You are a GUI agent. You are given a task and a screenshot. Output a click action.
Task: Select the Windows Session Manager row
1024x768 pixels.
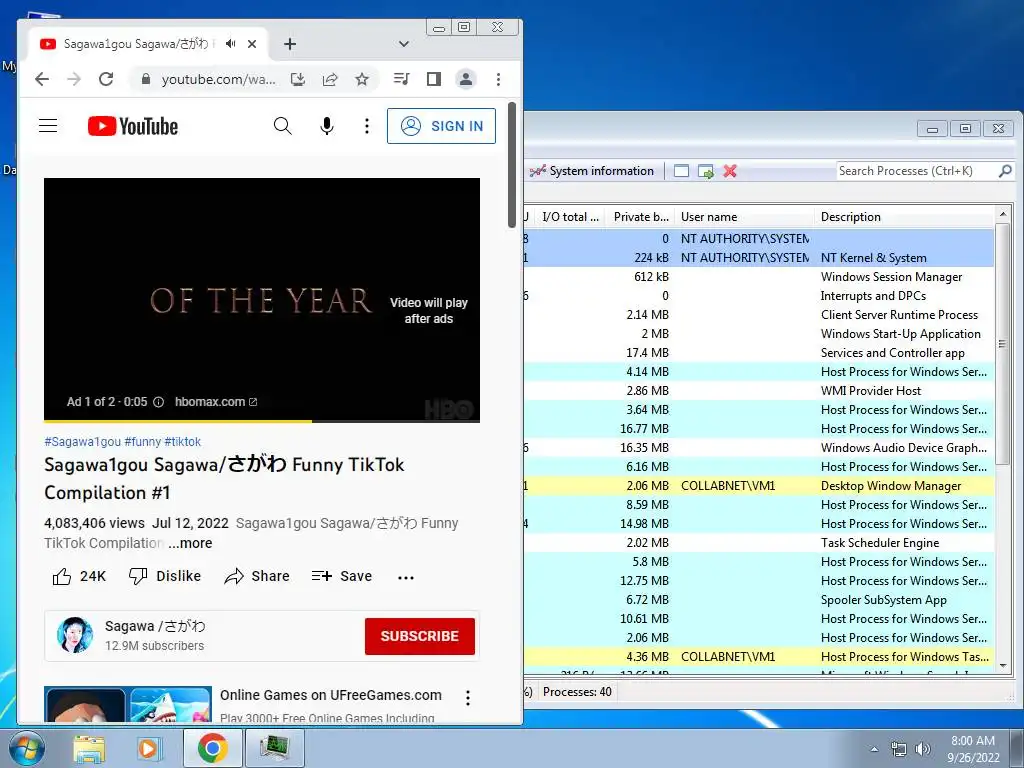pos(759,277)
